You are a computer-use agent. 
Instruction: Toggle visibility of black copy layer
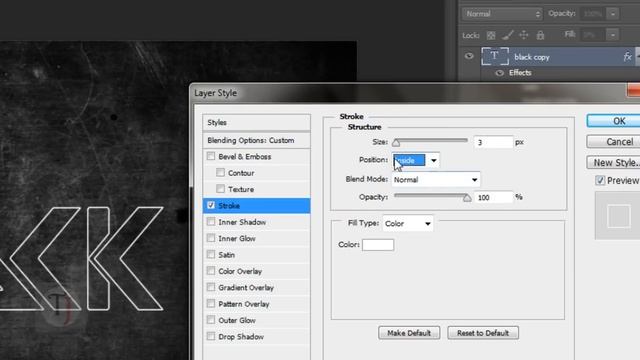coord(469,56)
